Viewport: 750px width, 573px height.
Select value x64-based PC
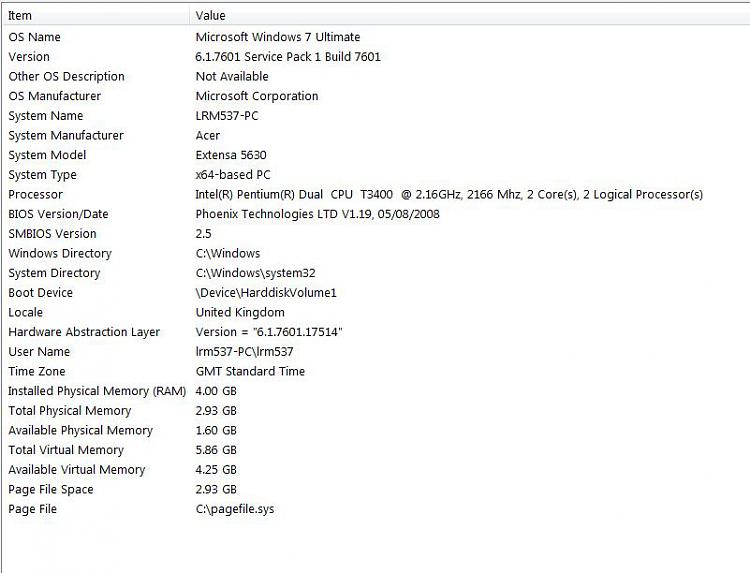(233, 175)
